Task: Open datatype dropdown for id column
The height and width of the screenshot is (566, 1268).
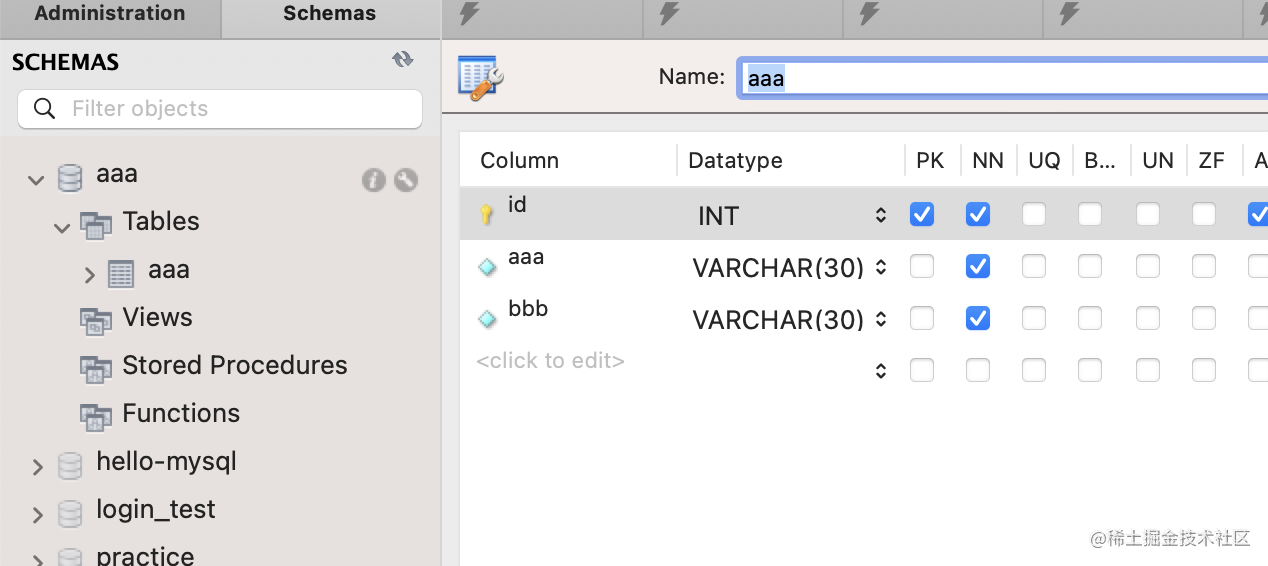Action: point(880,215)
